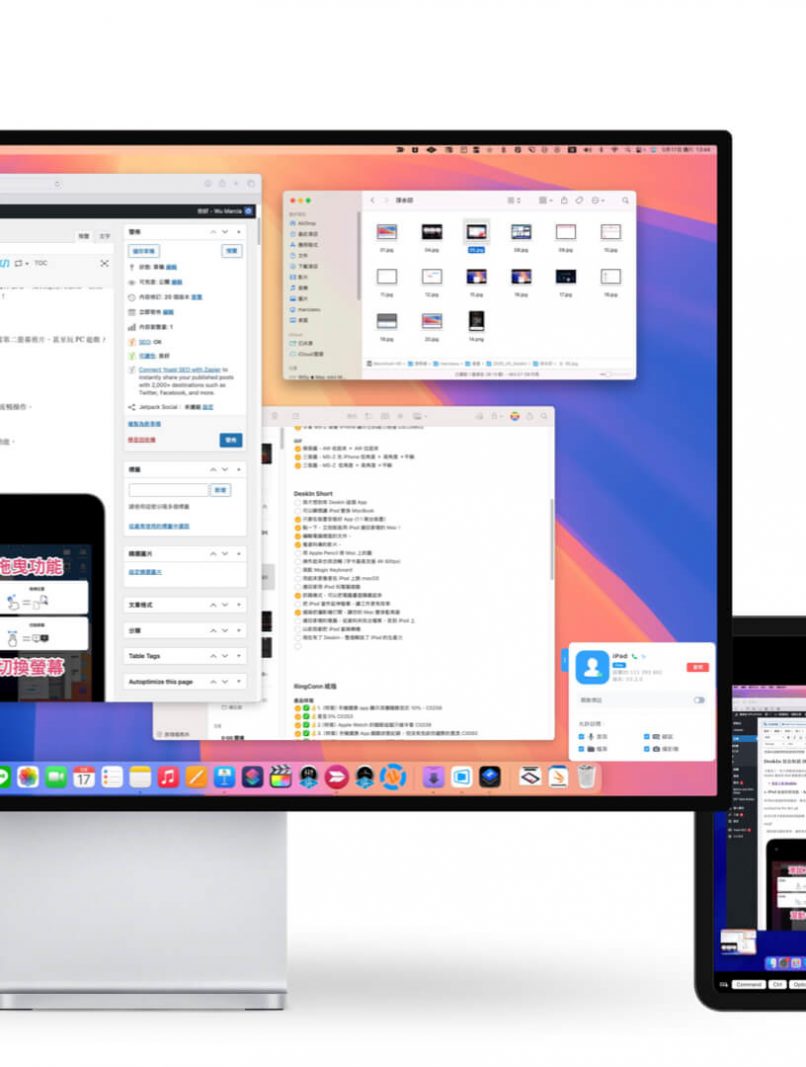The height and width of the screenshot is (1067, 806).
Task: Open the Trash in the Dock
Action: point(587,777)
